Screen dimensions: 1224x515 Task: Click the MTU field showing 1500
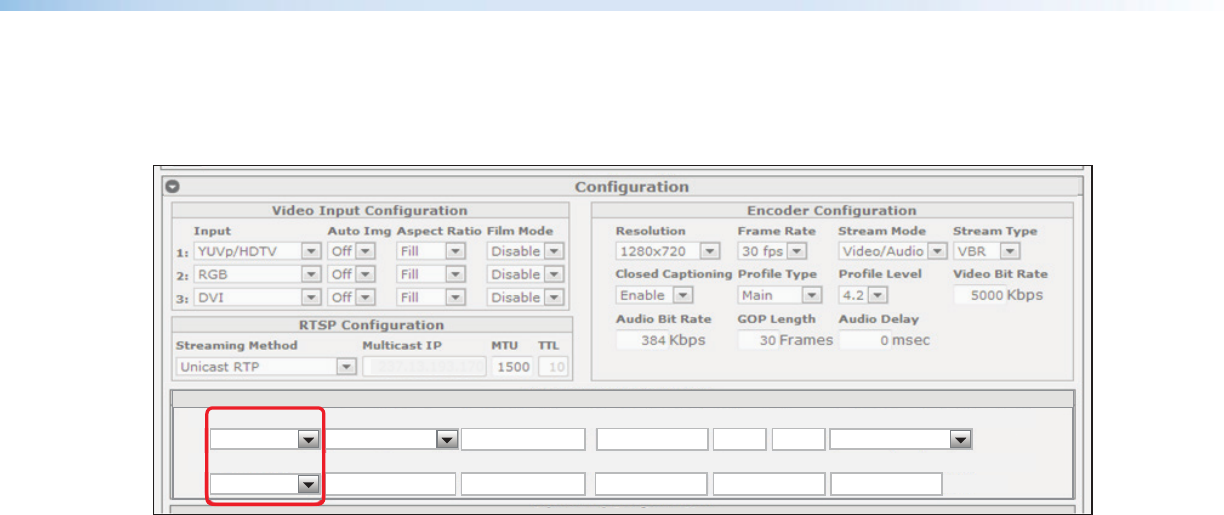[512, 367]
